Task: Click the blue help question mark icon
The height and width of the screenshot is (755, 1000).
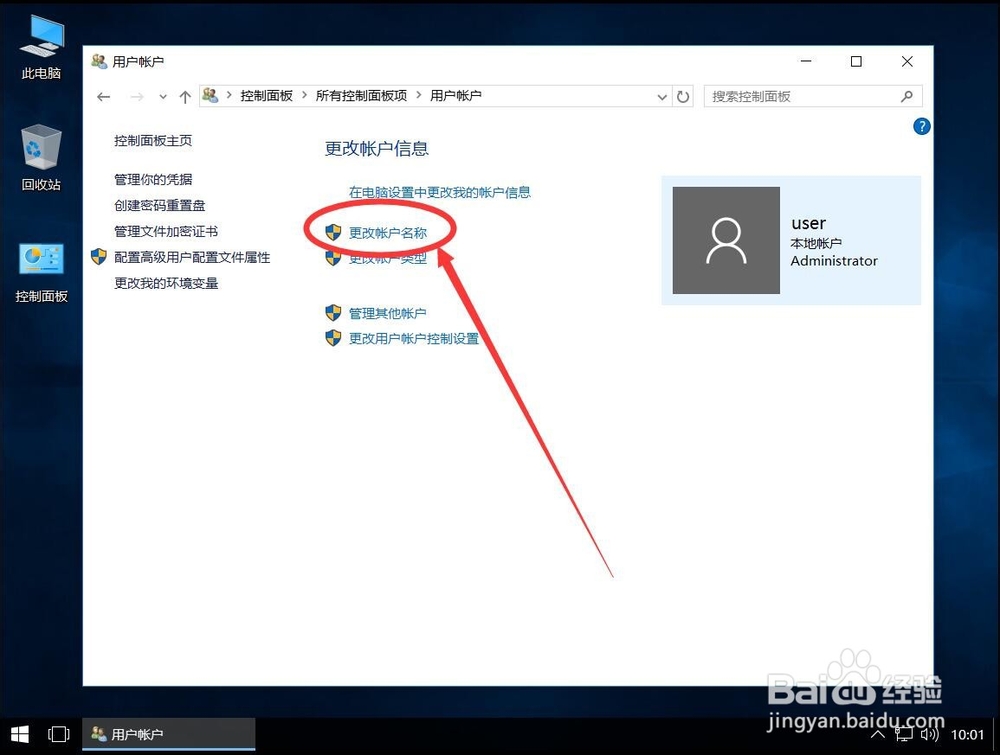Action: tap(921, 126)
